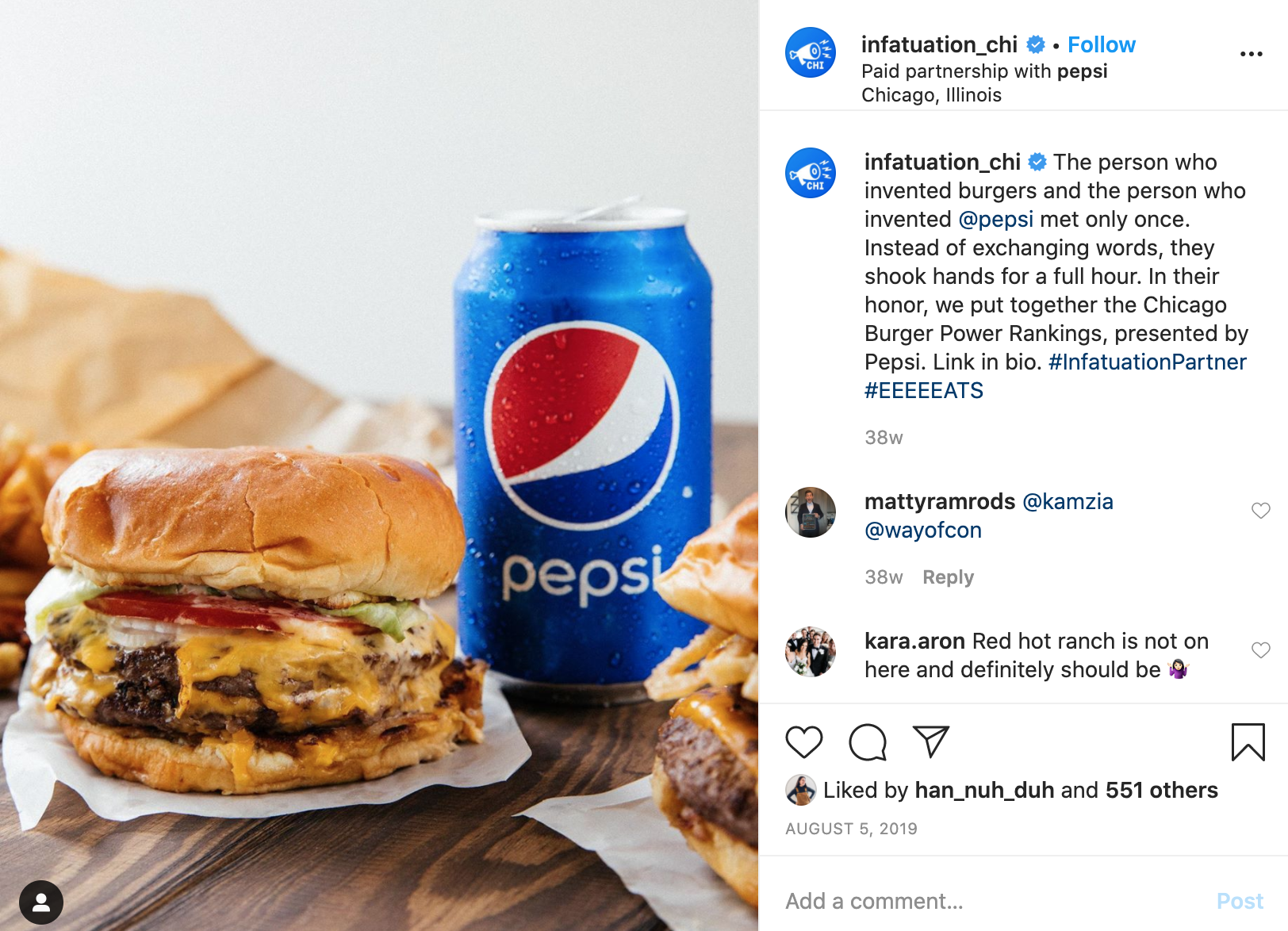Viewport: 1288px width, 931px height.
Task: Open the Chicago, Illinois location link
Action: coord(931,95)
